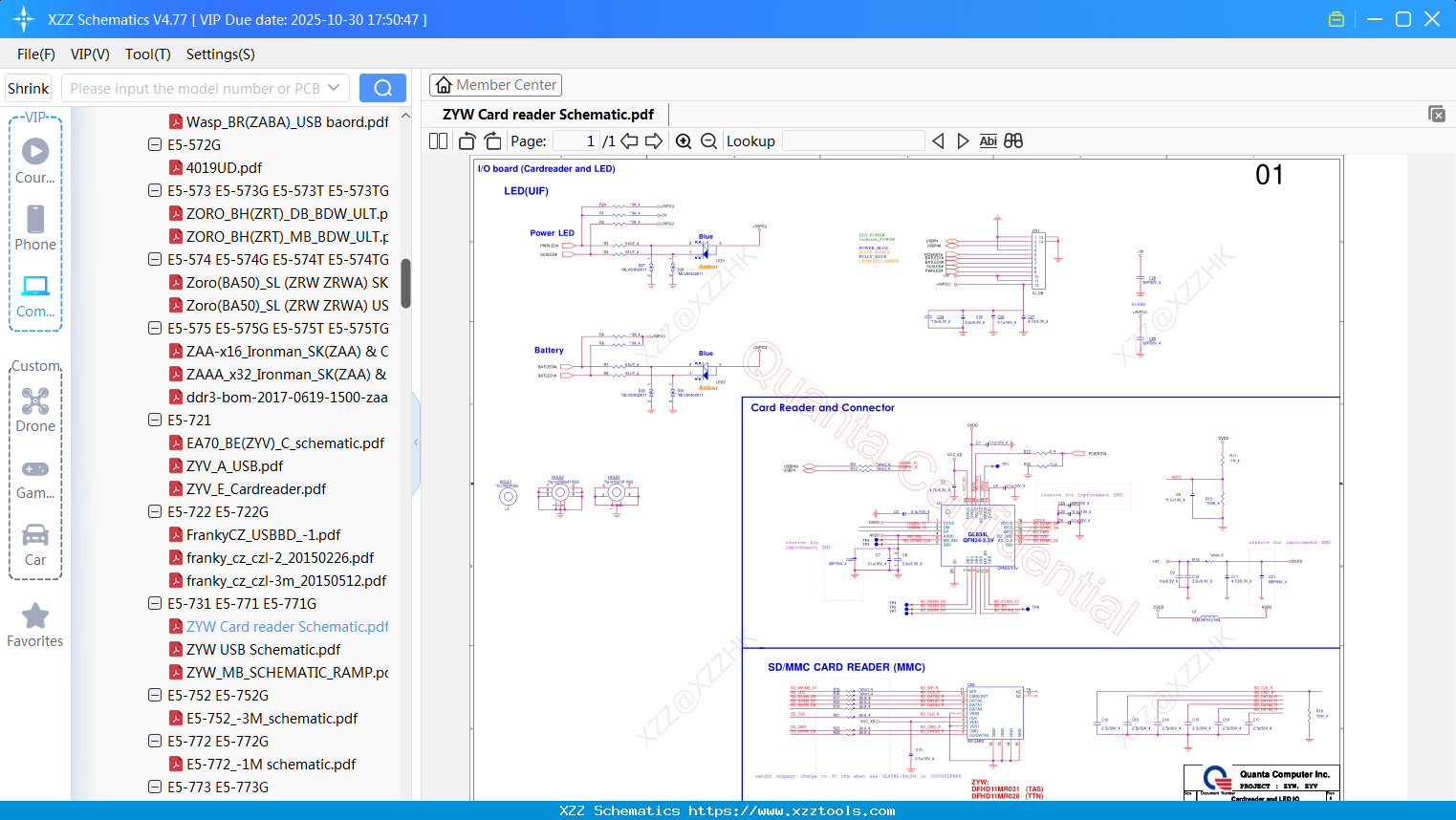Viewport: 1456px width, 820px height.
Task: Open the Computer category in sidebar
Action: (35, 295)
